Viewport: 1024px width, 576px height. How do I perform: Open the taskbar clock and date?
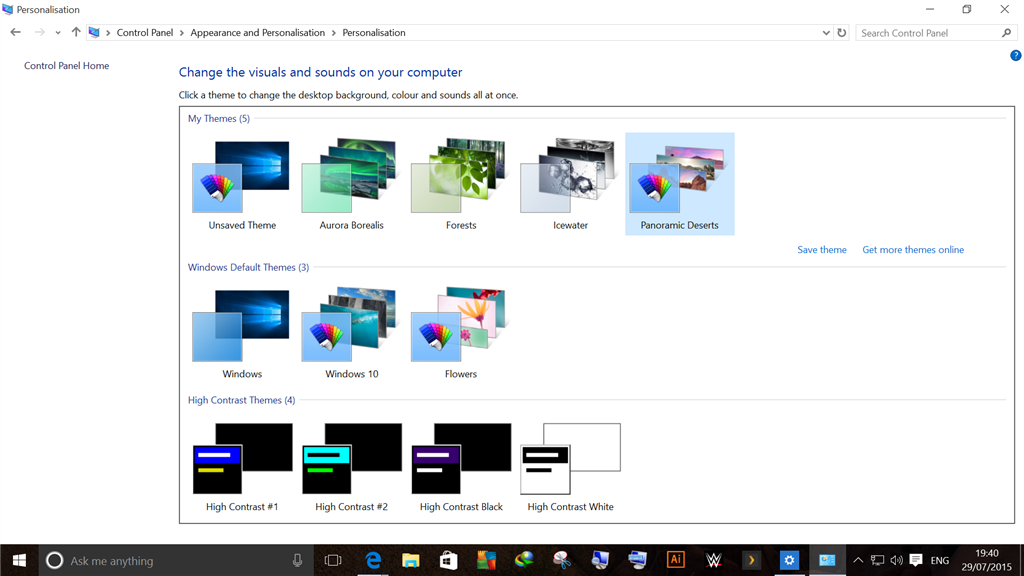click(x=987, y=560)
